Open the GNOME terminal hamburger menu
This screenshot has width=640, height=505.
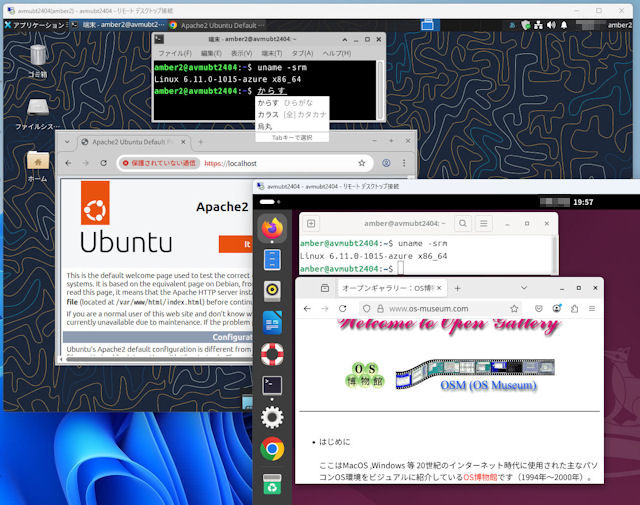[x=484, y=223]
